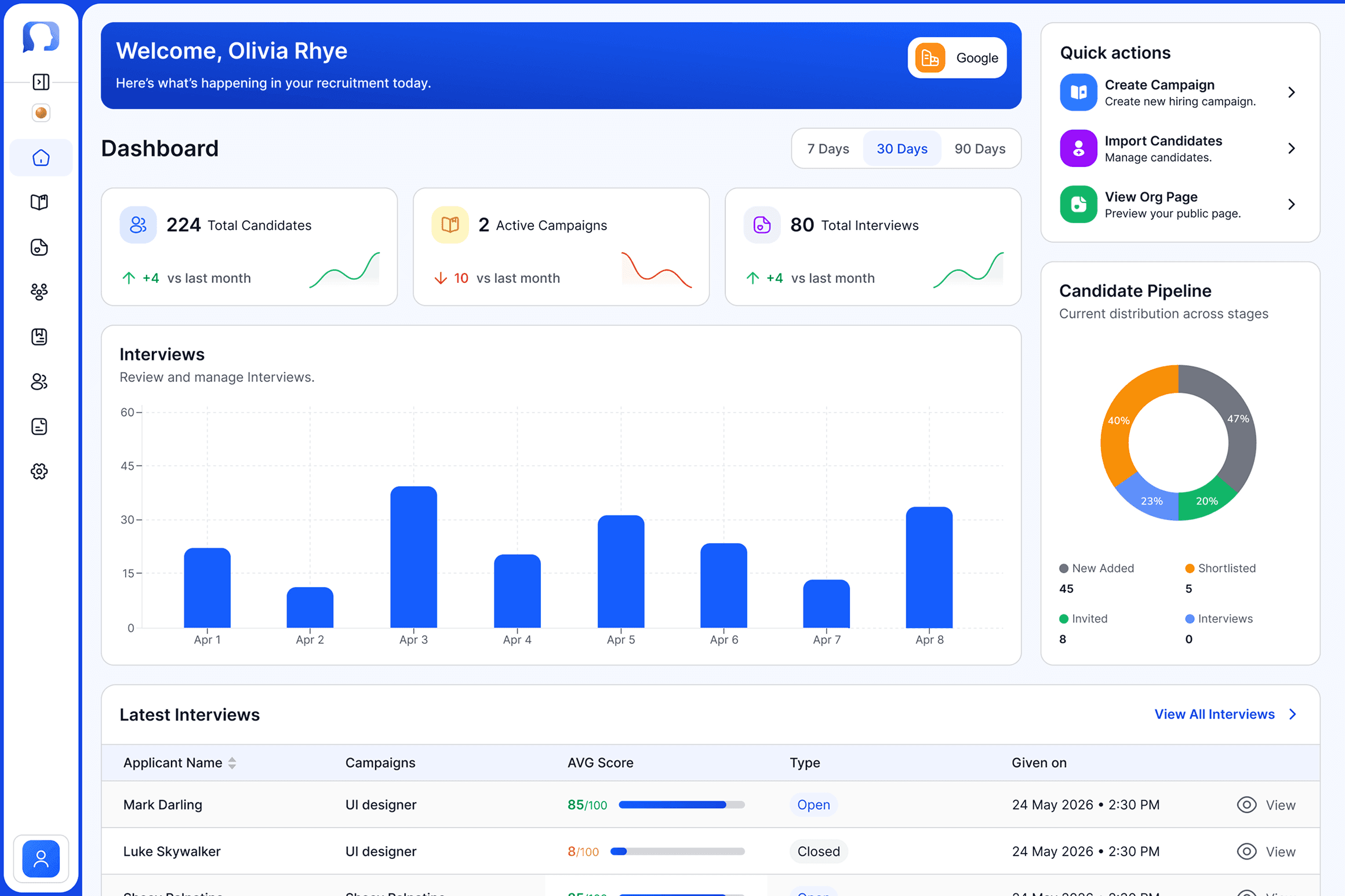Click the Total Interviews card icon

[762, 225]
